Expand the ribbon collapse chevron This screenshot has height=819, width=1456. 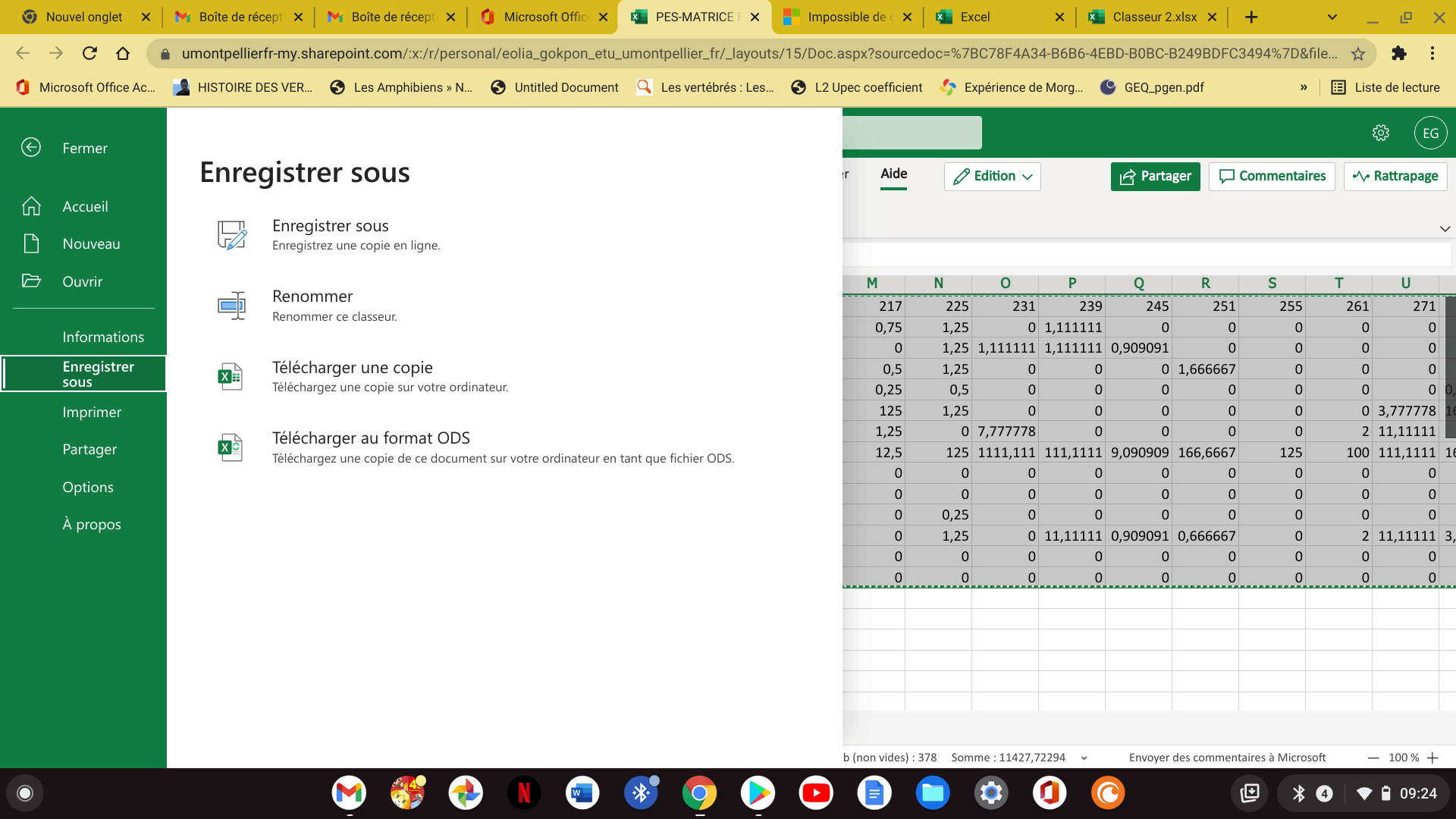(1445, 228)
